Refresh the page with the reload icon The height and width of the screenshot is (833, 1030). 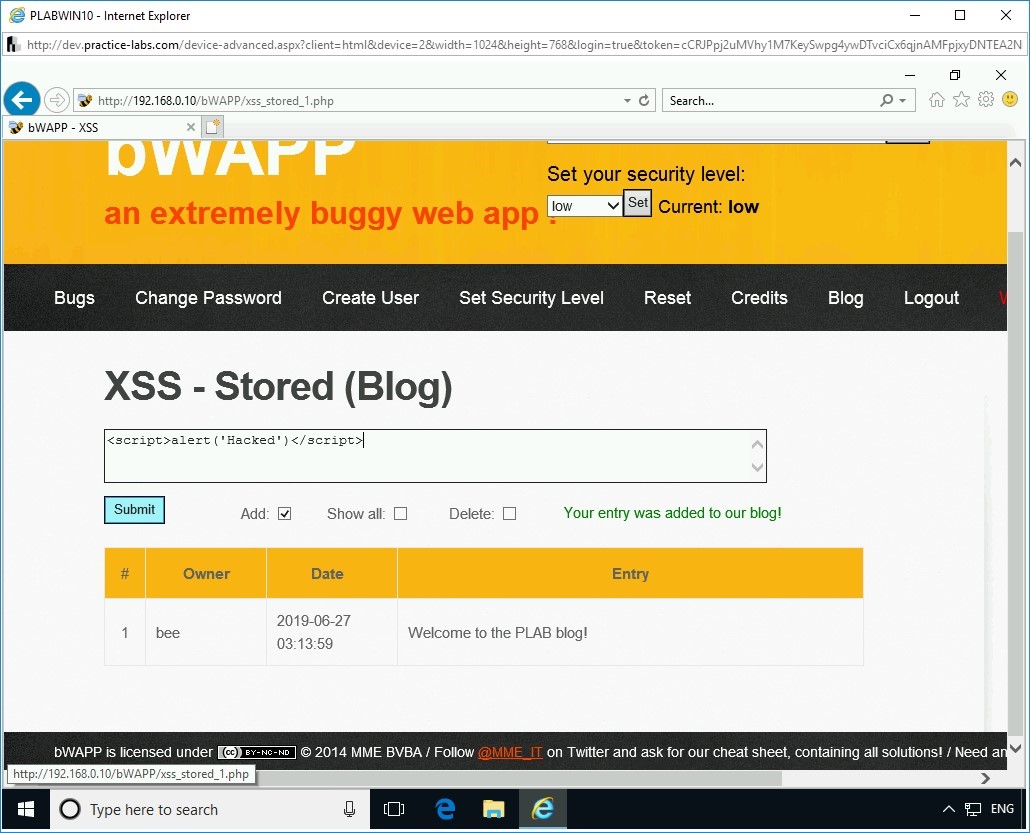[643, 100]
